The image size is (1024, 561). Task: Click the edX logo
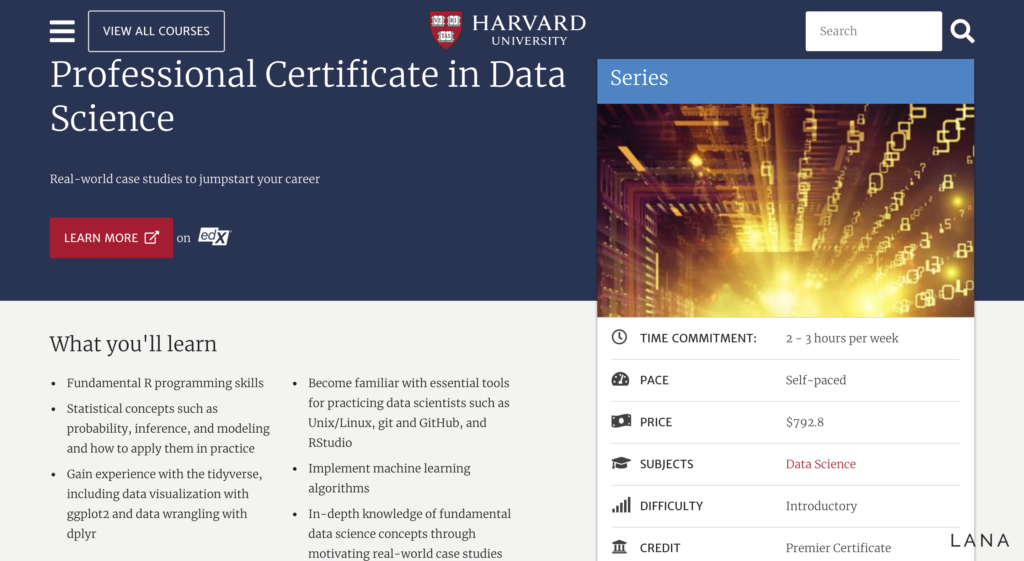tap(214, 236)
